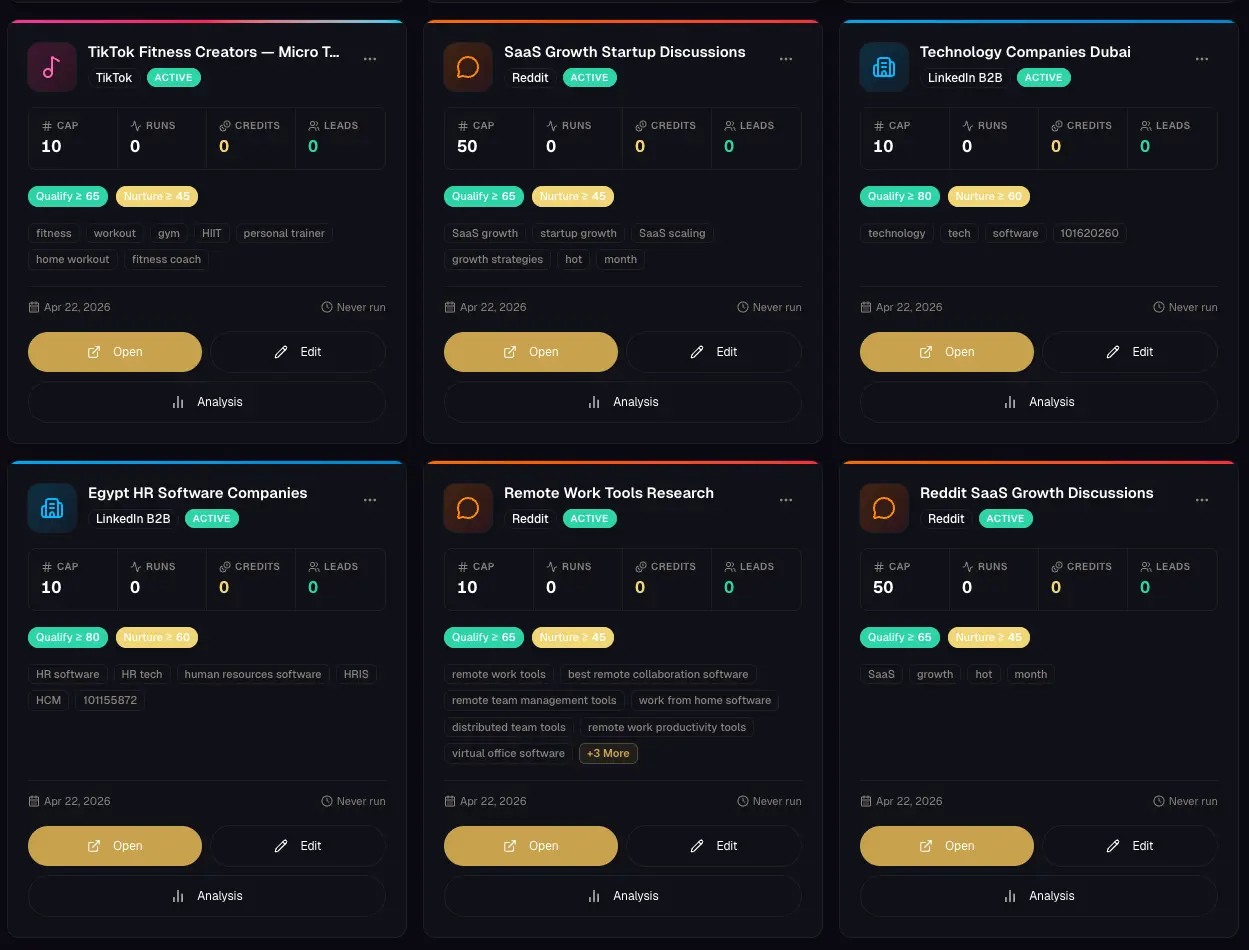
Task: Click the LinkedIn B2B platform tag on Dubai card
Action: coord(965,77)
